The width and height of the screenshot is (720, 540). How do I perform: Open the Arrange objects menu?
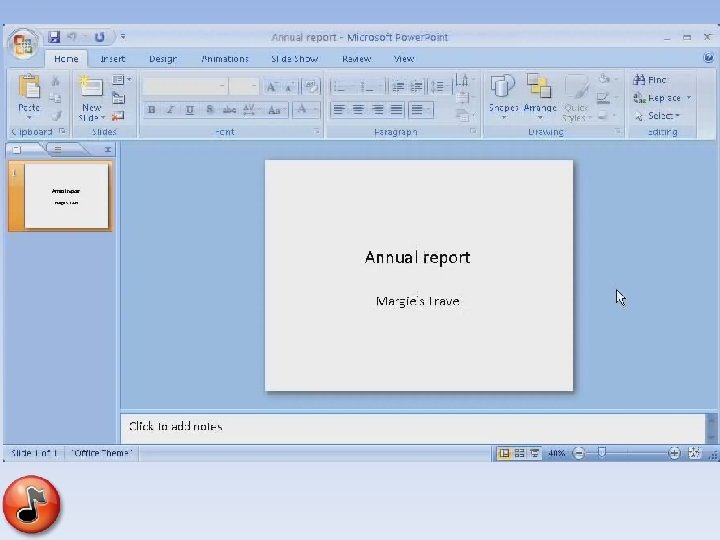tap(540, 97)
